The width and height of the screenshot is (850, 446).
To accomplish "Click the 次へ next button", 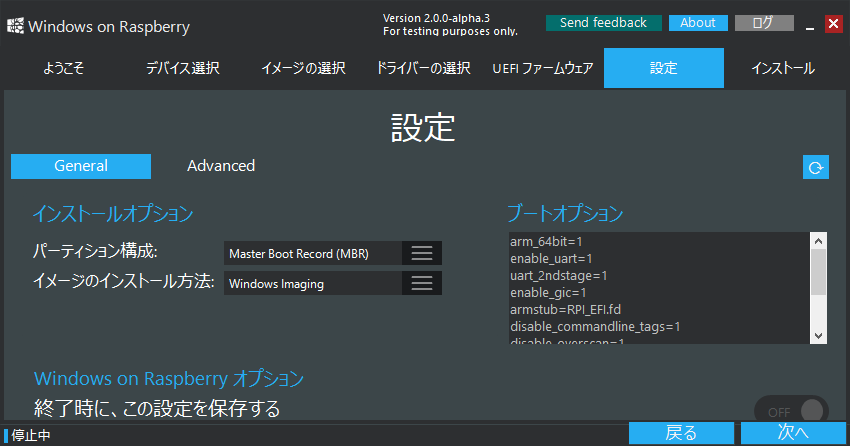I will tap(793, 433).
